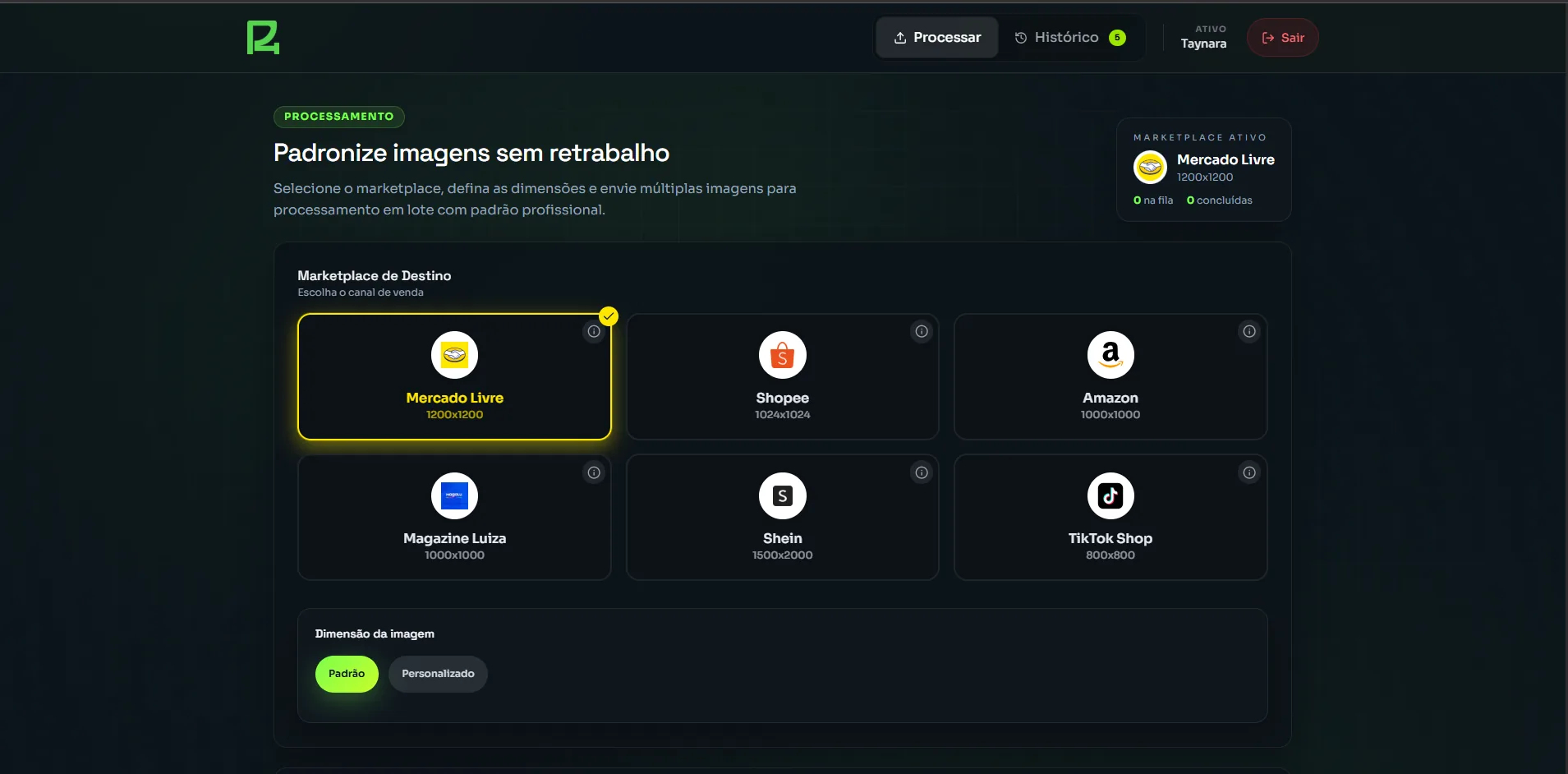Click the green app logo
This screenshot has width=1568, height=774.
[x=263, y=38]
